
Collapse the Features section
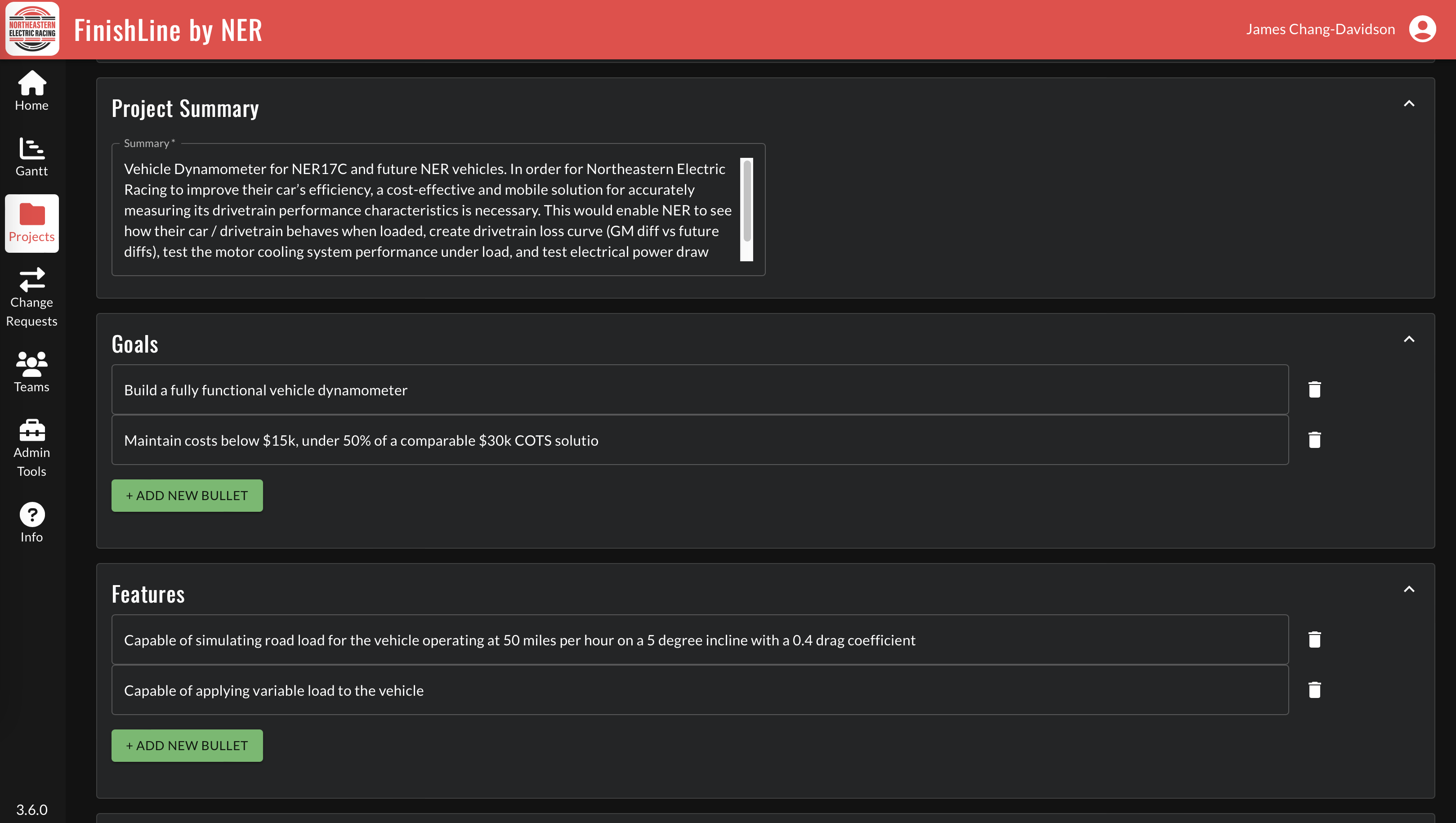1408,589
